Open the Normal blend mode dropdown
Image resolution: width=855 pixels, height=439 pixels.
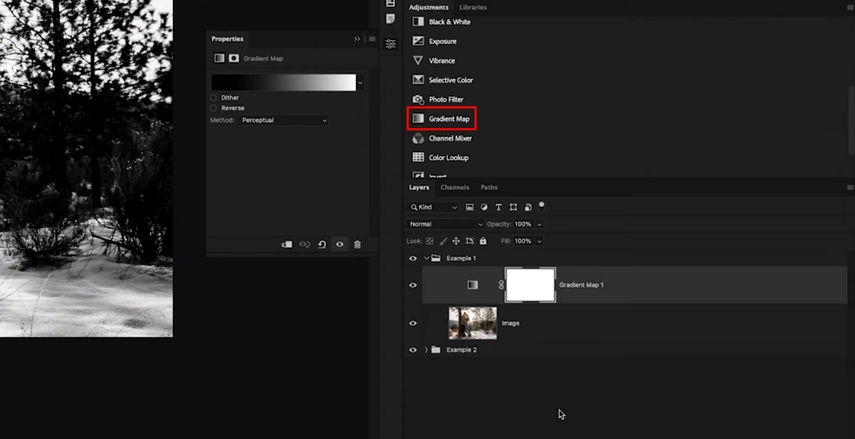pos(445,224)
